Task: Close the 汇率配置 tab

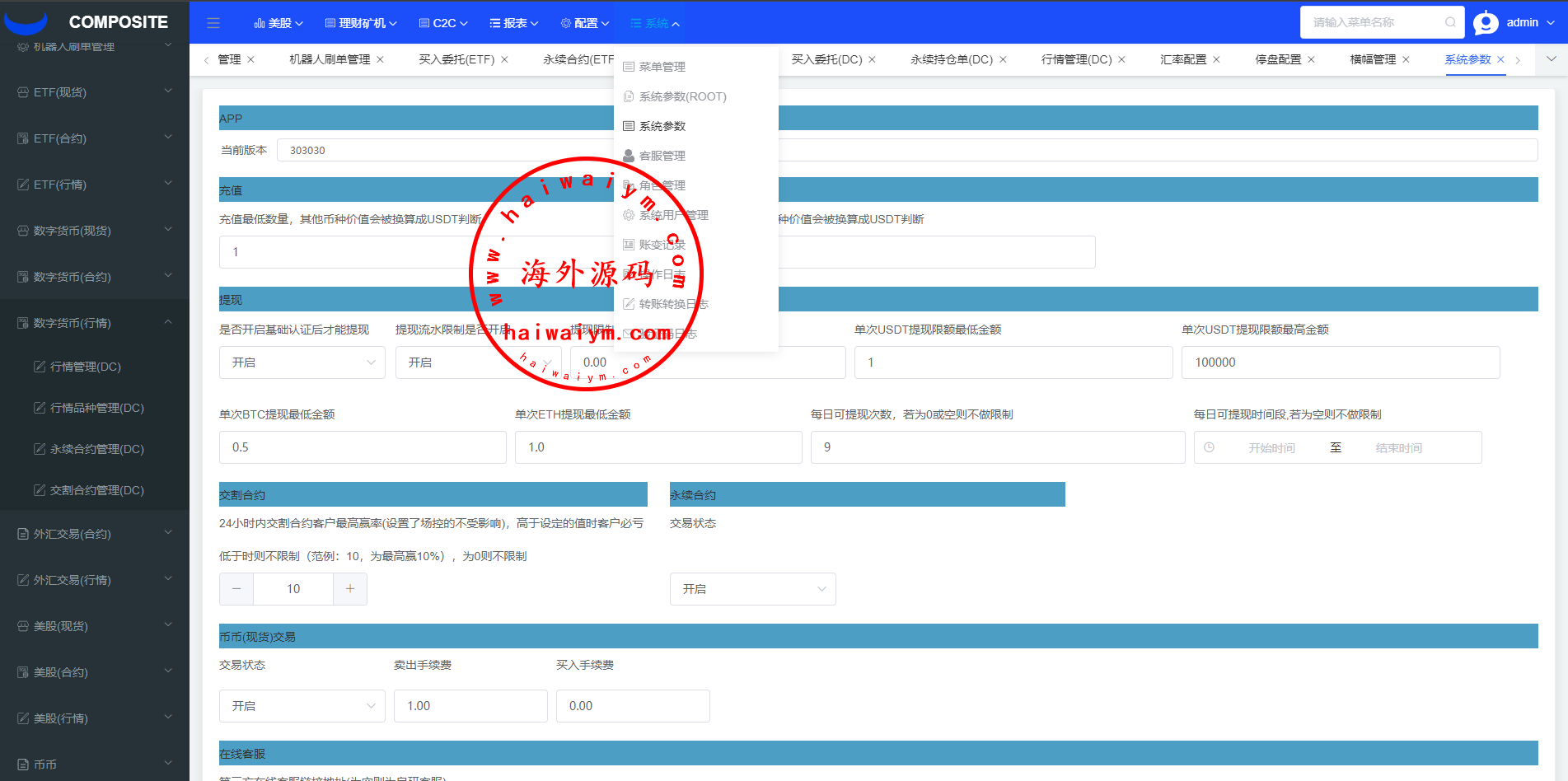Action: click(x=1216, y=59)
